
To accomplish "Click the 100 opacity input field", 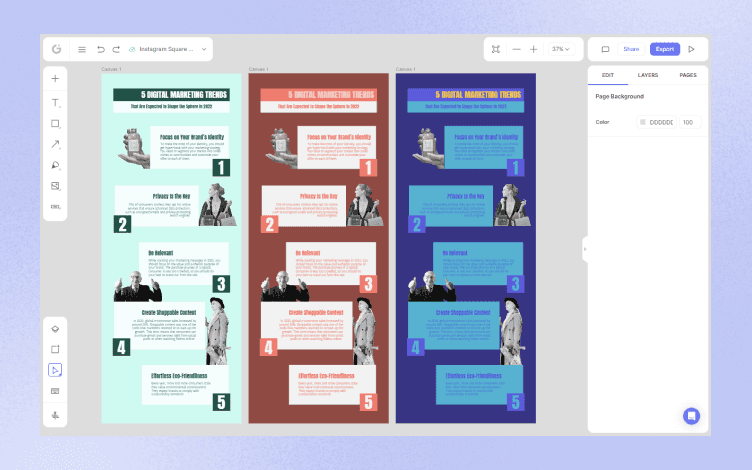I will (690, 122).
